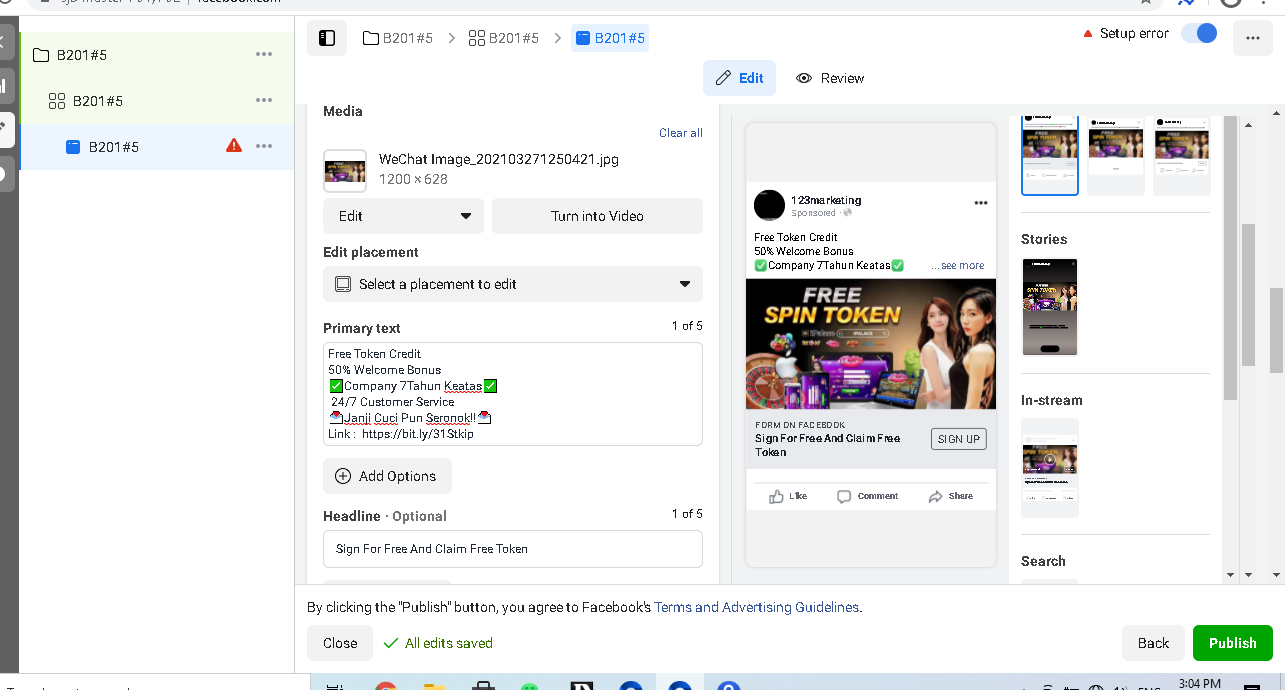The height and width of the screenshot is (690, 1285).
Task: Click the Turn into Video button
Action: click(597, 216)
